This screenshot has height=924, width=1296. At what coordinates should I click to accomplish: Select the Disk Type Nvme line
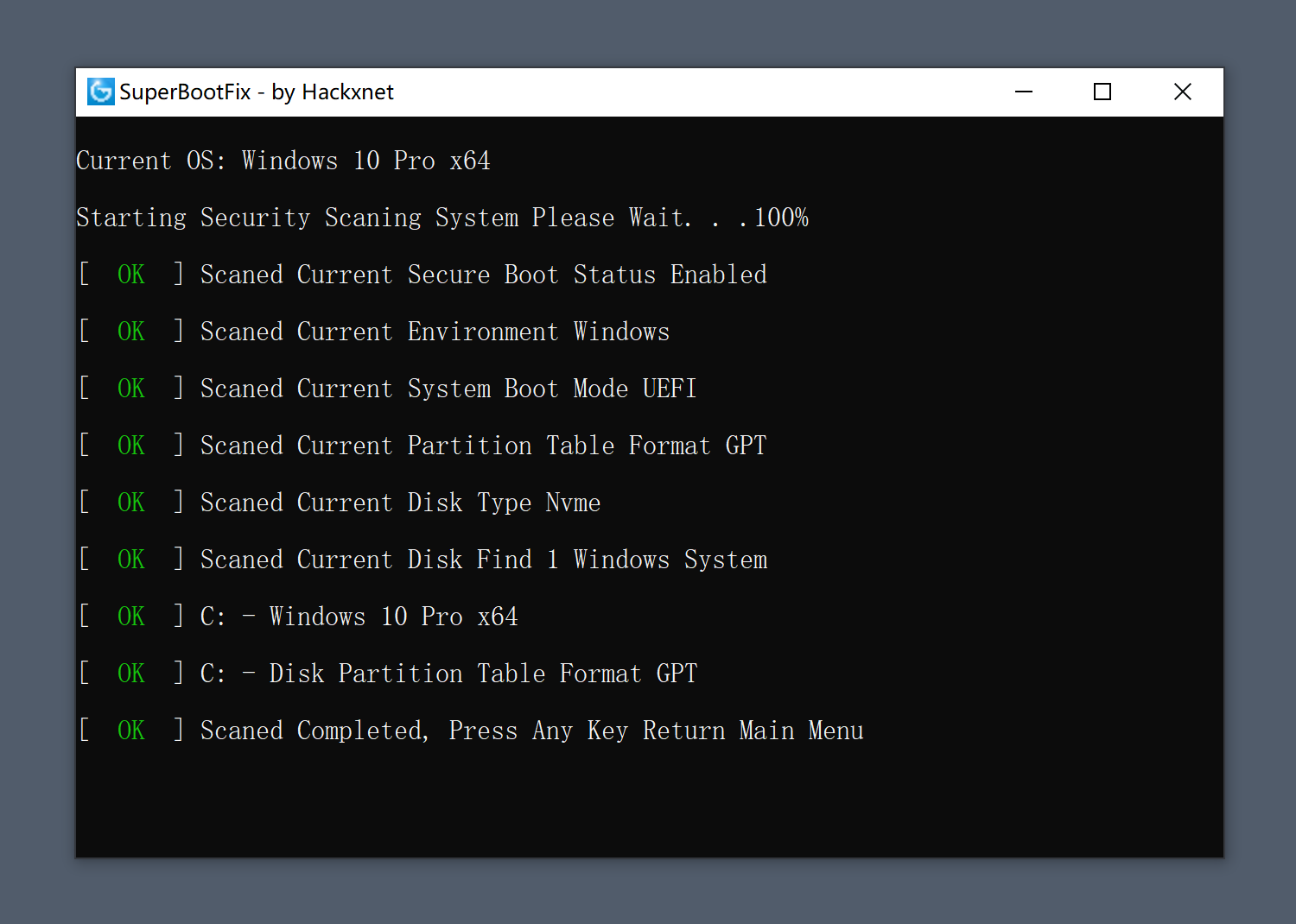click(400, 503)
